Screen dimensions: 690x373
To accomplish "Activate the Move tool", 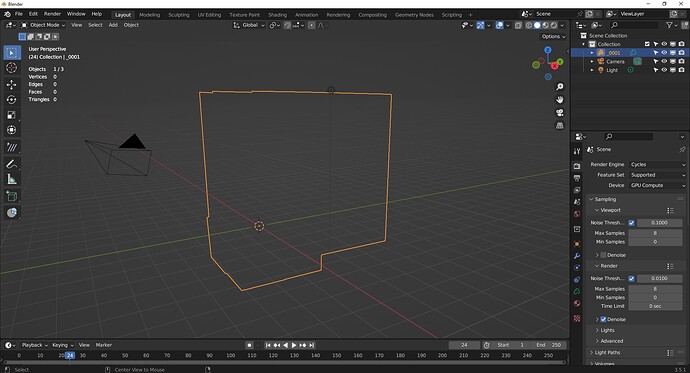I will pos(12,84).
